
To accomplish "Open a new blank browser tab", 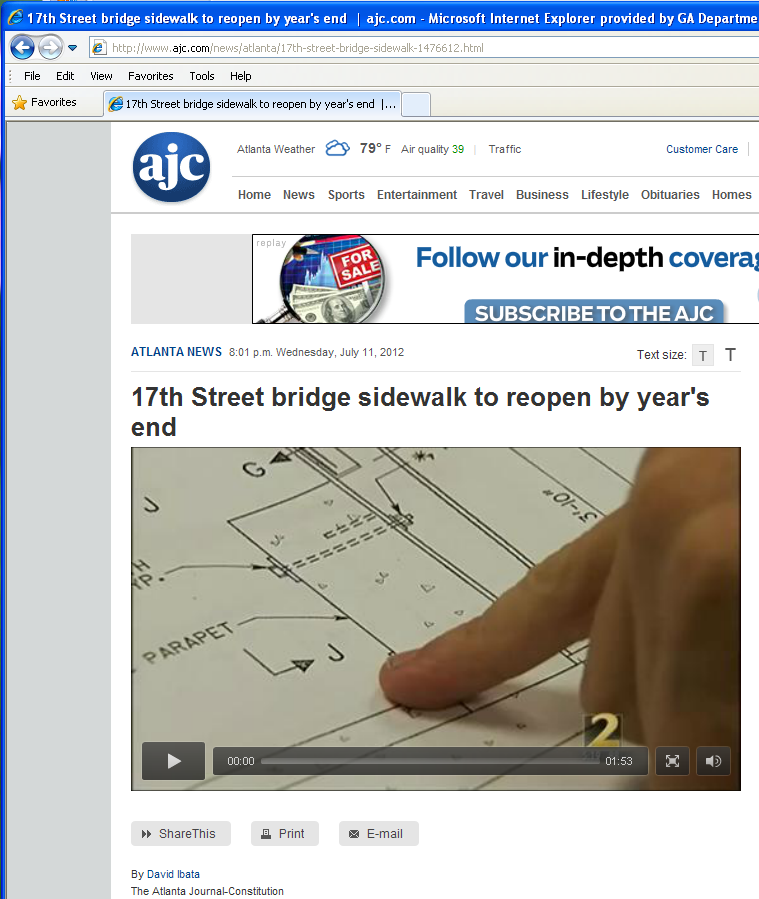I will point(416,104).
